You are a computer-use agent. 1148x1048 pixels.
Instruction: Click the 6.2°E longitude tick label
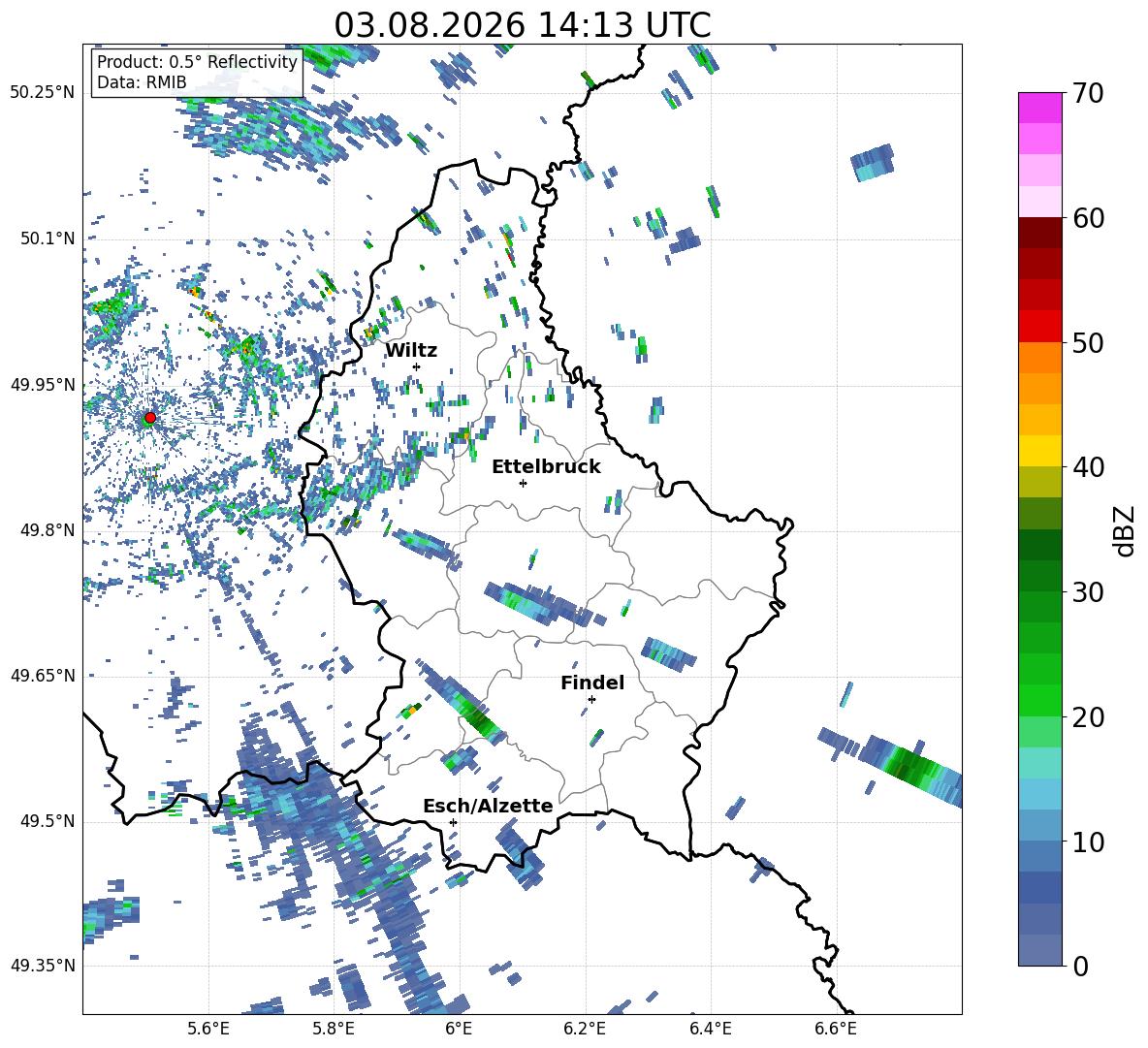click(x=585, y=1029)
